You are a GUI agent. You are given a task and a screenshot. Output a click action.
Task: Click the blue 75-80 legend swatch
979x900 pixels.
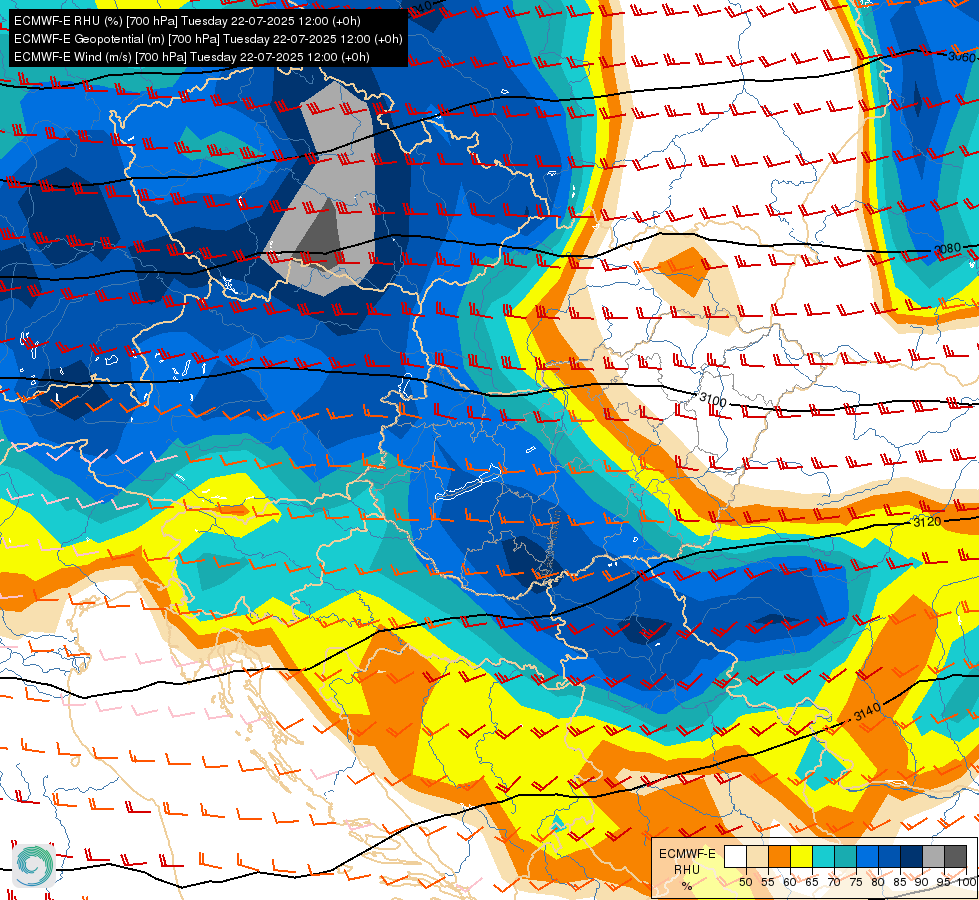(x=867, y=856)
